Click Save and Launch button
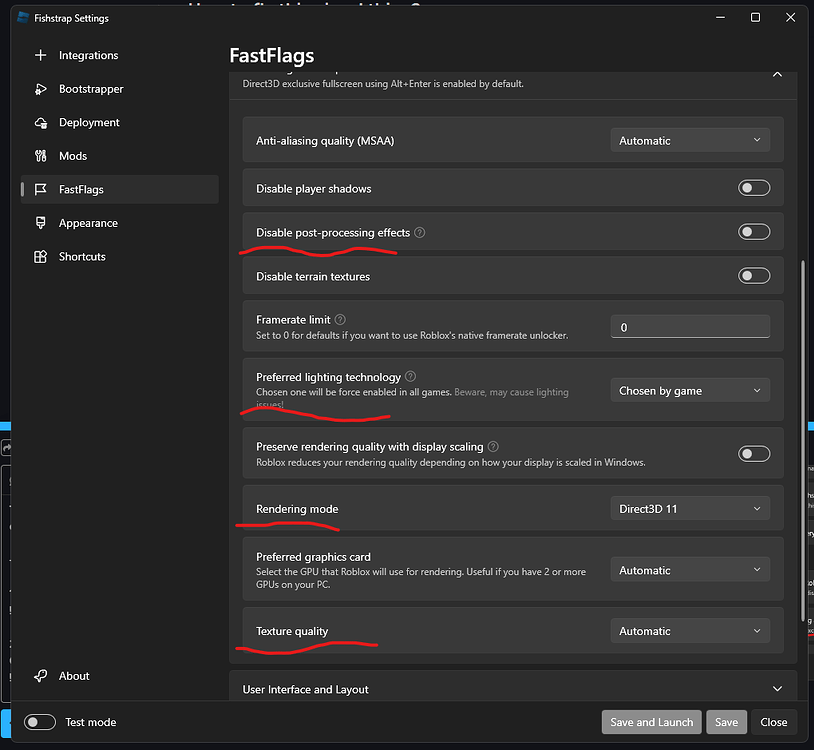 (652, 722)
